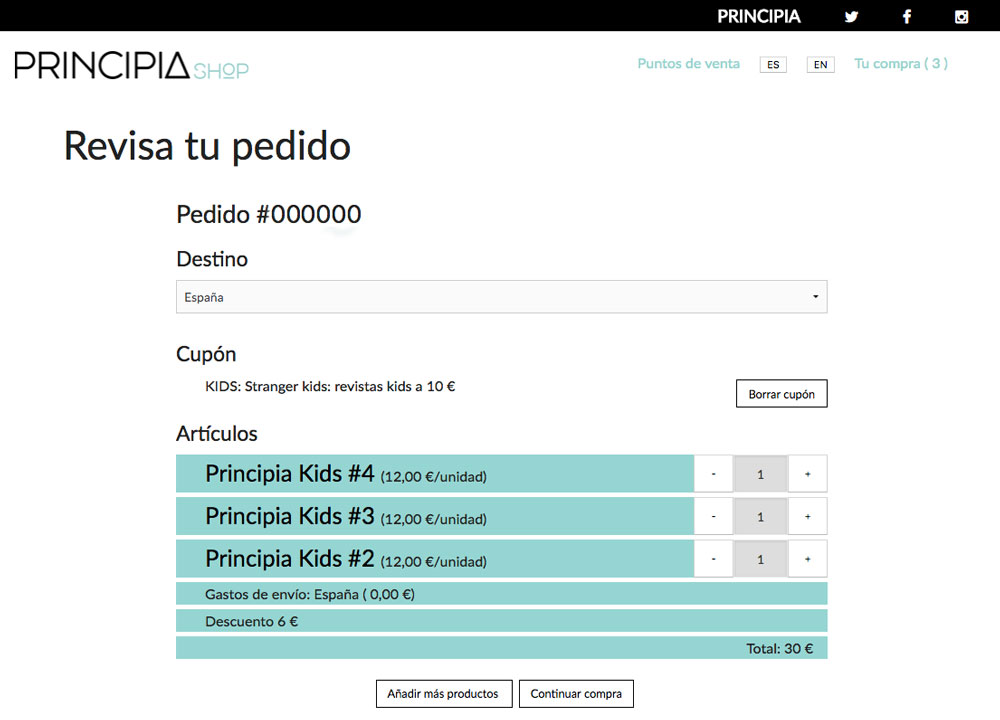This screenshot has width=1000, height=720.
Task: Open Tu compra ( 3 ) cart
Action: tap(901, 64)
